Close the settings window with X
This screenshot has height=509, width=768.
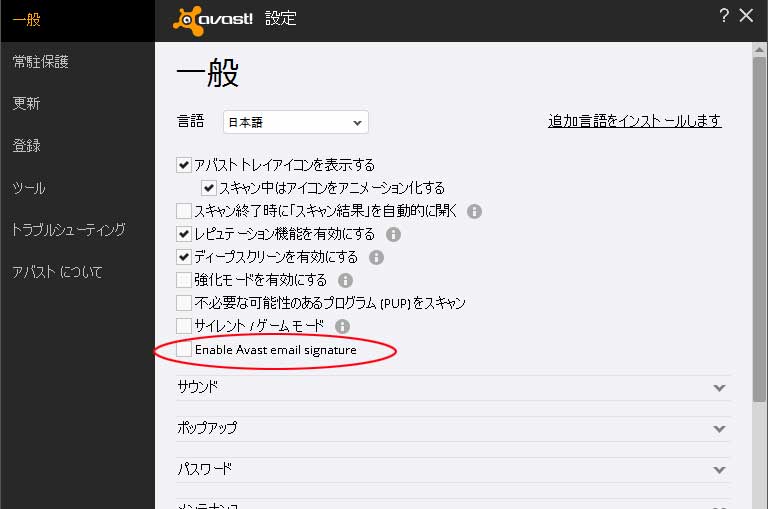tap(746, 16)
